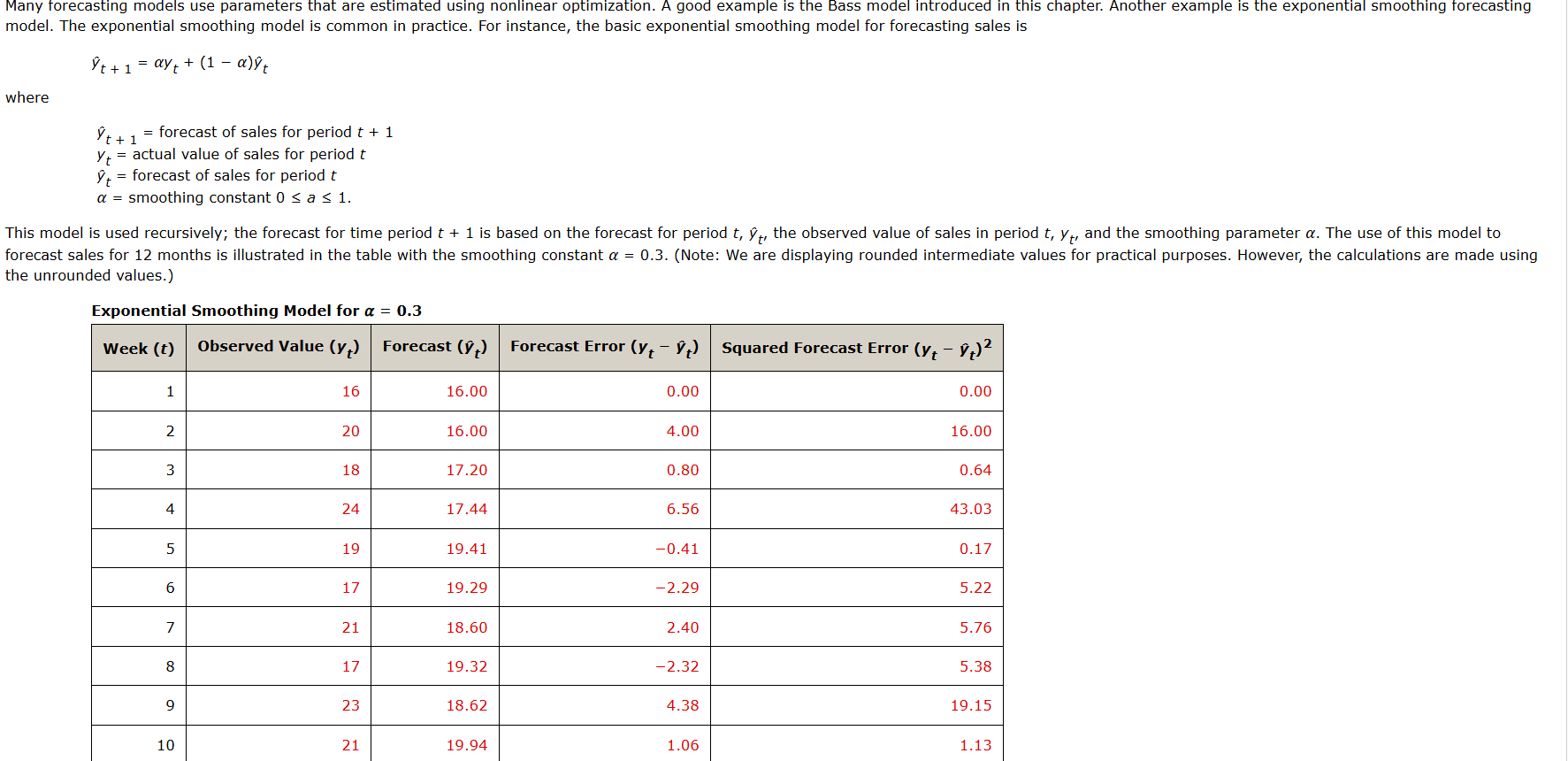The width and height of the screenshot is (1568, 761).
Task: Click the exponential smoothing formula line
Action: tap(180, 64)
